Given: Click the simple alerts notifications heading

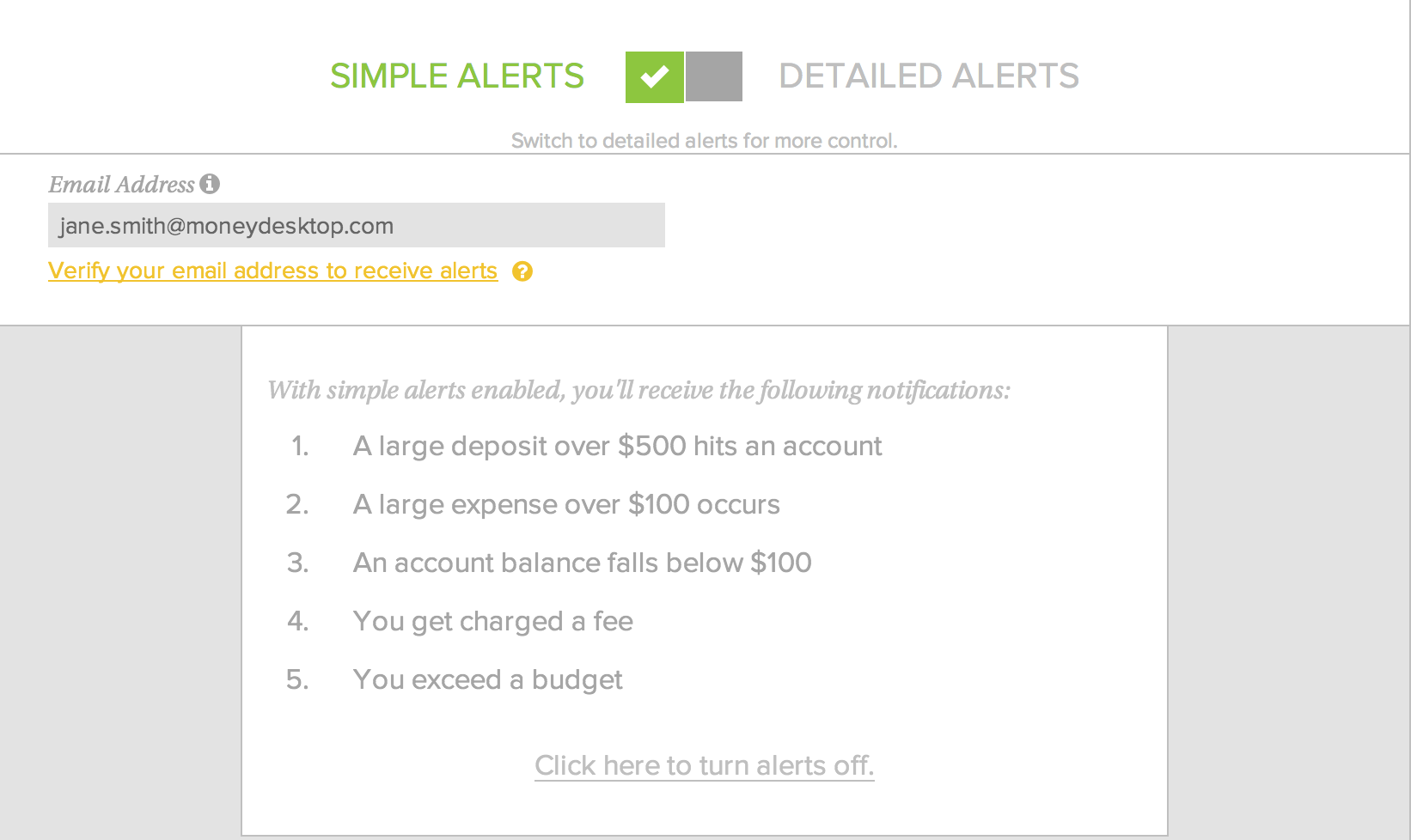Looking at the screenshot, I should pyautogui.click(x=638, y=391).
